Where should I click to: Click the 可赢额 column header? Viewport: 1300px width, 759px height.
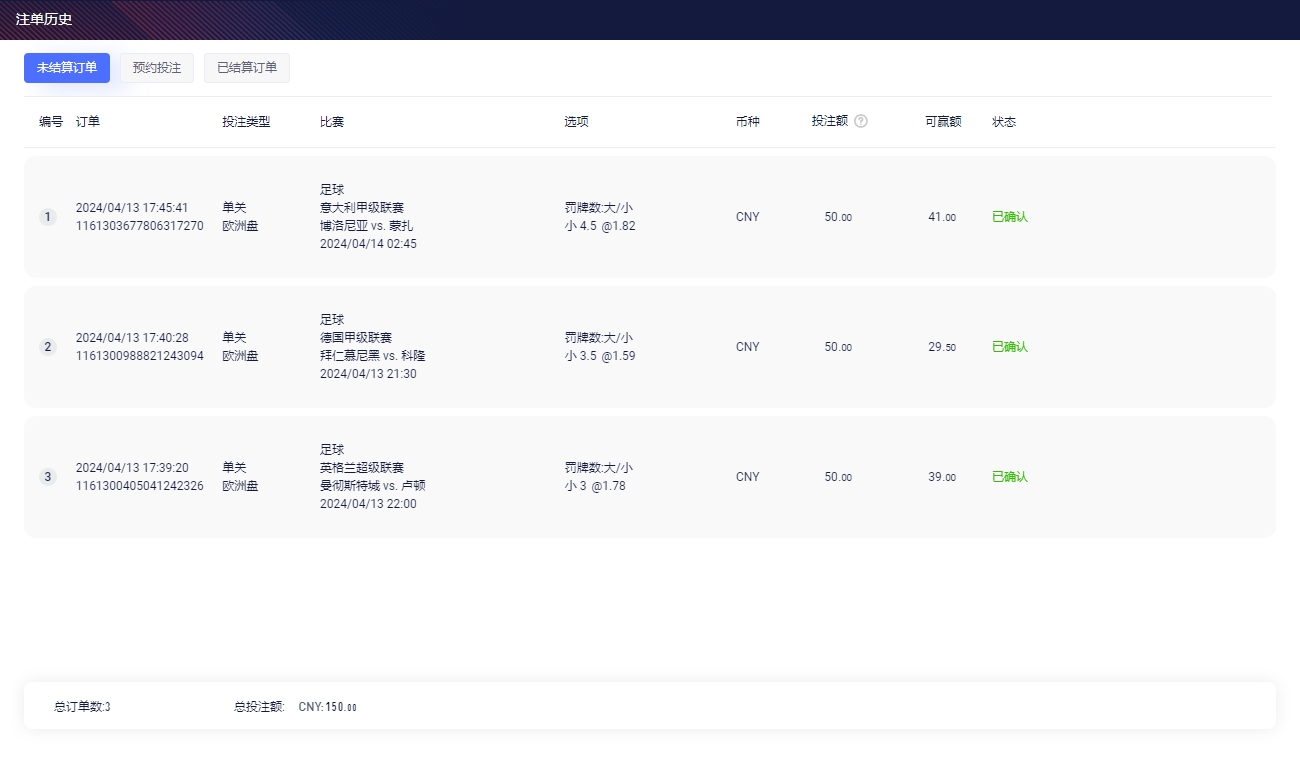click(x=943, y=122)
